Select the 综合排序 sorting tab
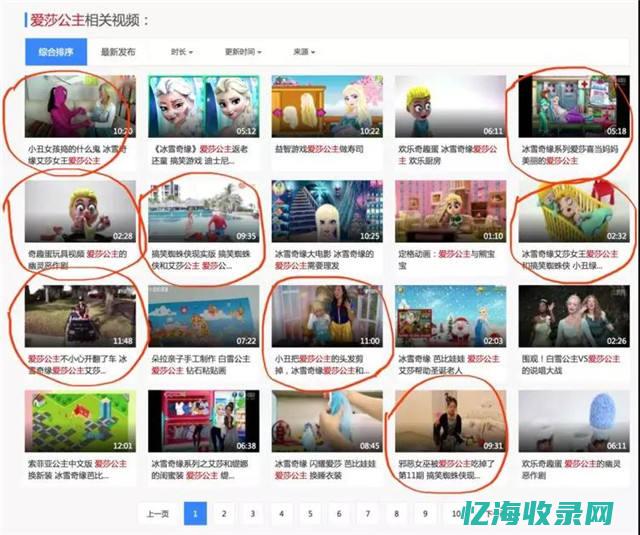Screen dimensions: 640x535 [x=56, y=52]
